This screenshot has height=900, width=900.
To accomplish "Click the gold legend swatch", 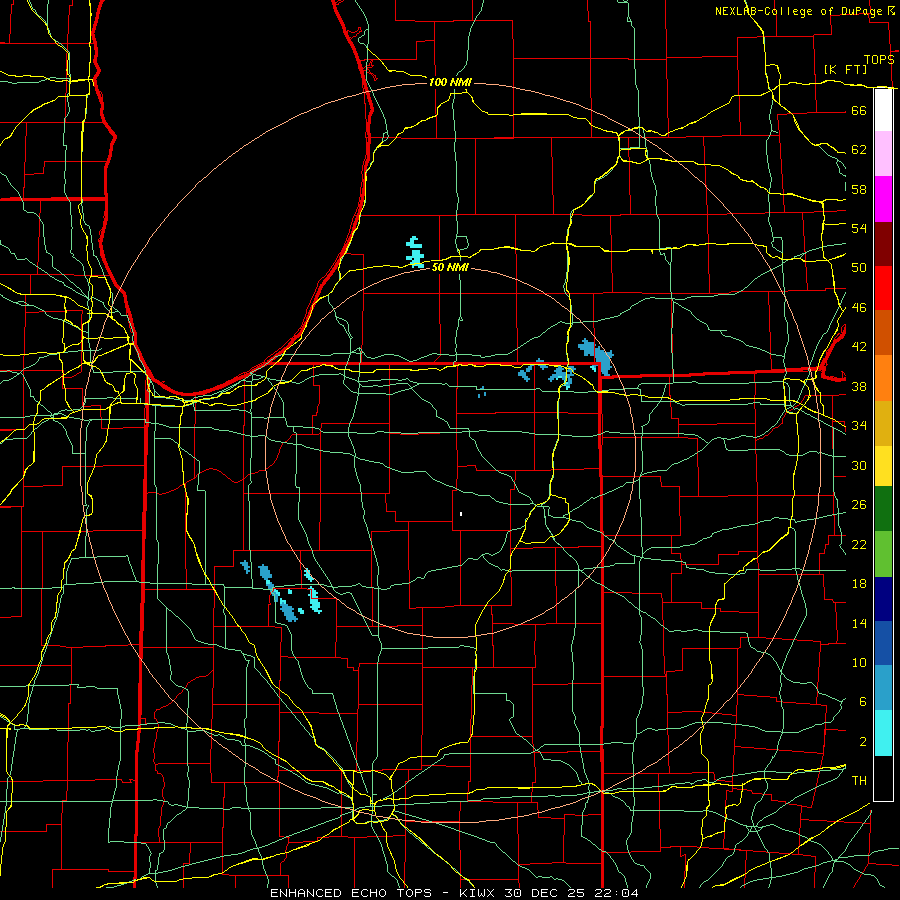I will click(x=883, y=423).
